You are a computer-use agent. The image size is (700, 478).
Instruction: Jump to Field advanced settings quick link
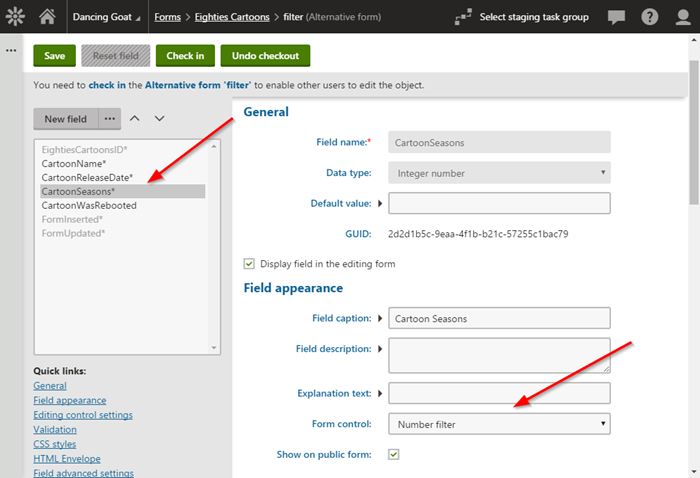83,473
